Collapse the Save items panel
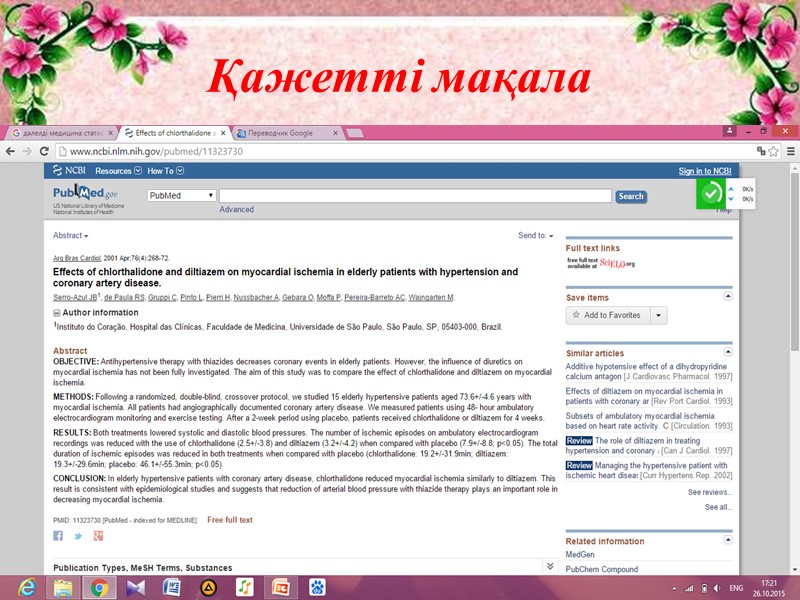The image size is (800, 600). pyautogui.click(x=728, y=296)
